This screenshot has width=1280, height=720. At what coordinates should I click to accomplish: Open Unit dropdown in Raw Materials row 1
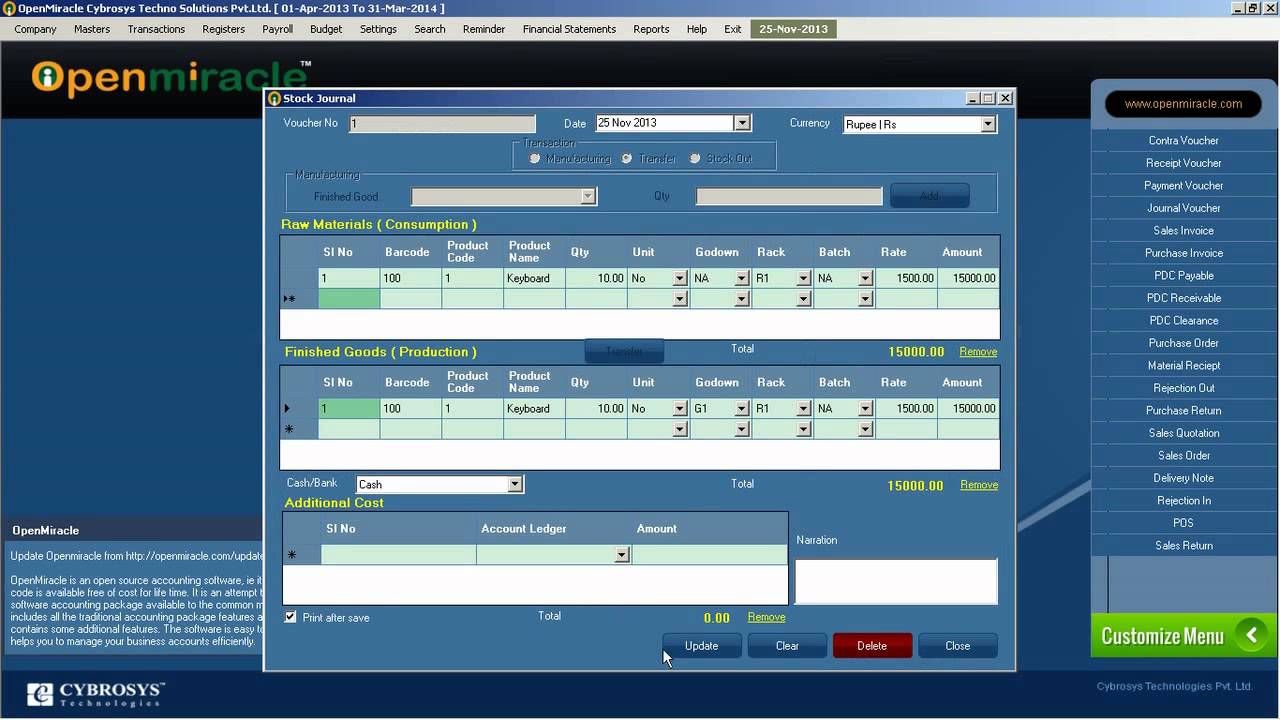pyautogui.click(x=680, y=278)
